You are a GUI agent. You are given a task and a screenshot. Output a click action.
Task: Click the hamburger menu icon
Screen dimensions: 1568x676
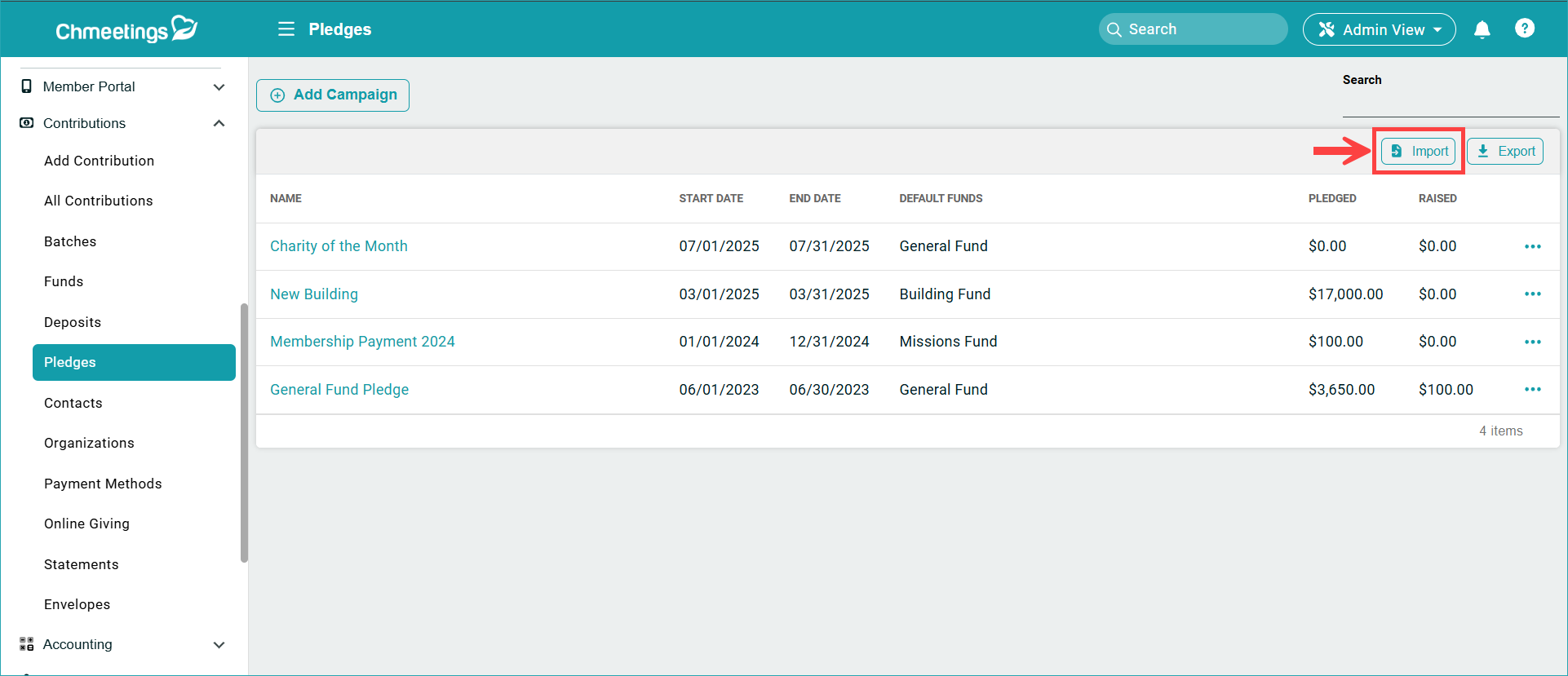286,29
